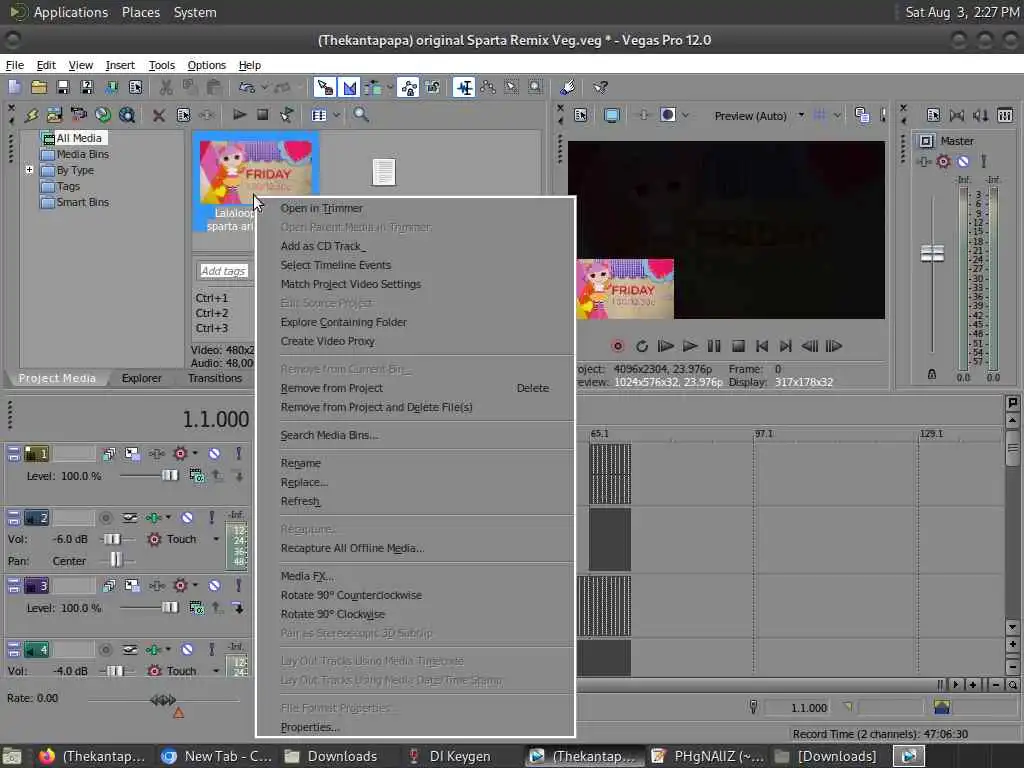Open Touch automation mode dropdown on track 4
Viewport: 1024px width, 768px height.
tap(216, 671)
